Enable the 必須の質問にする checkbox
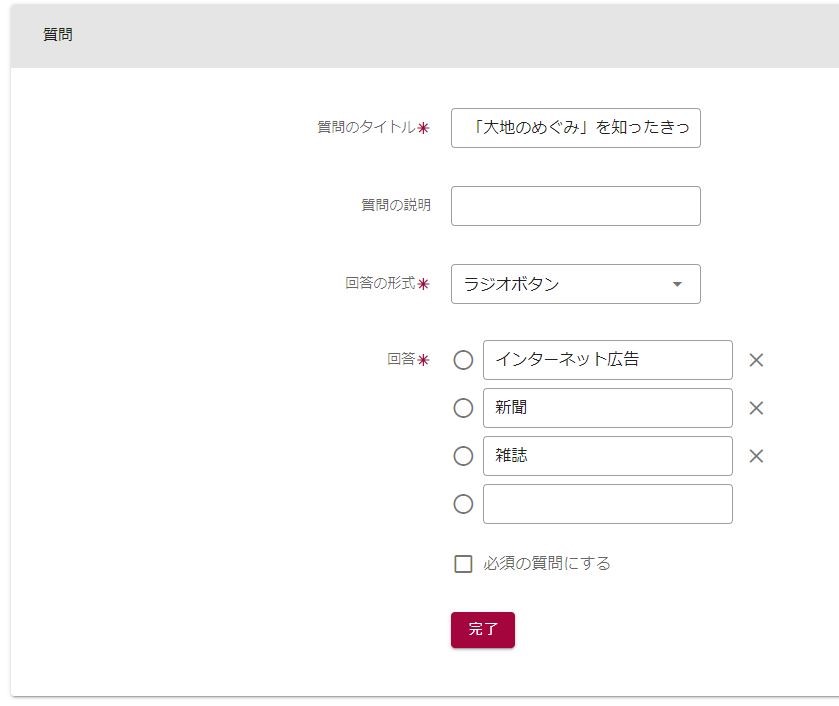This screenshot has width=839, height=706. point(463,564)
